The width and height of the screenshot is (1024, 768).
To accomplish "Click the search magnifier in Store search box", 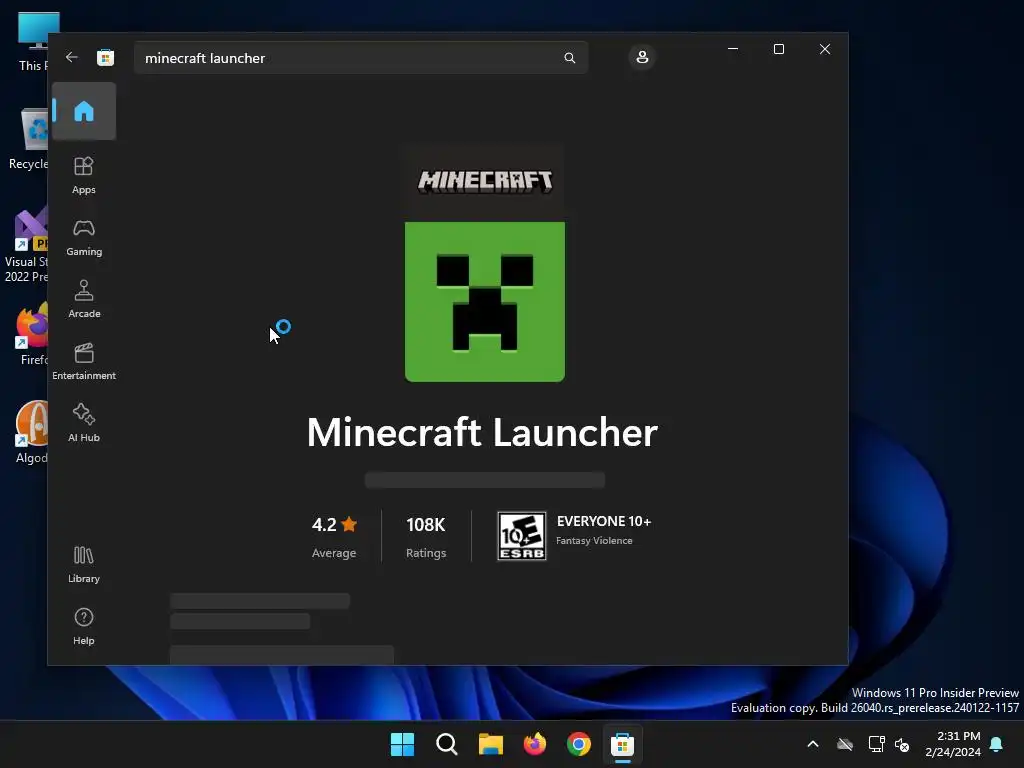I will point(569,58).
